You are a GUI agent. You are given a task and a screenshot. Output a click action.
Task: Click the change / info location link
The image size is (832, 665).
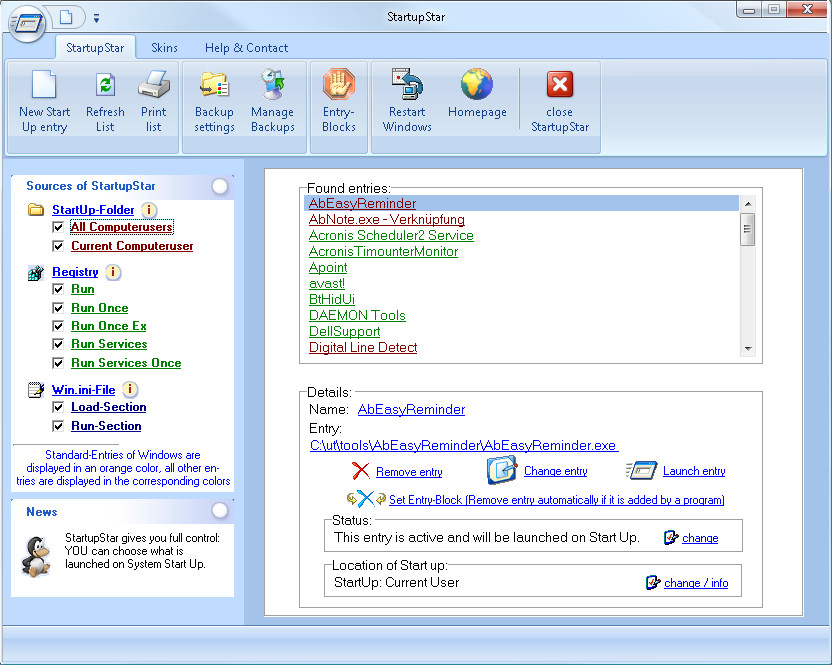pos(696,583)
